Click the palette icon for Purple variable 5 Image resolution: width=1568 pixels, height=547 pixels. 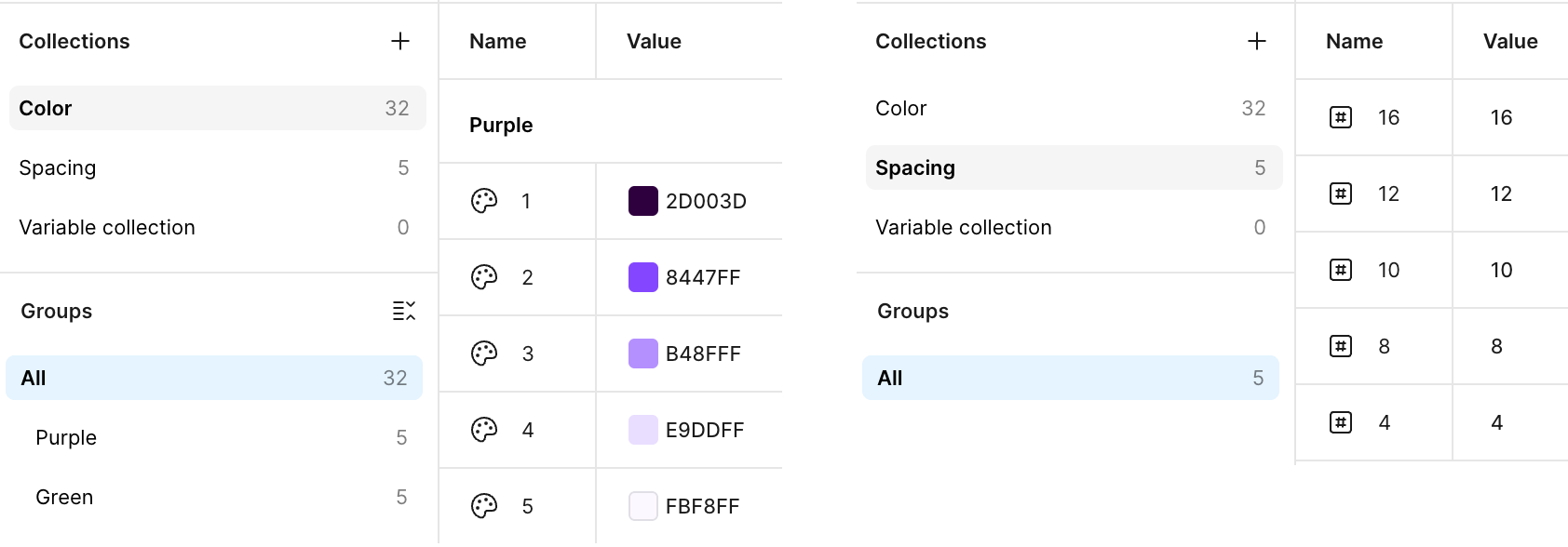click(x=484, y=506)
